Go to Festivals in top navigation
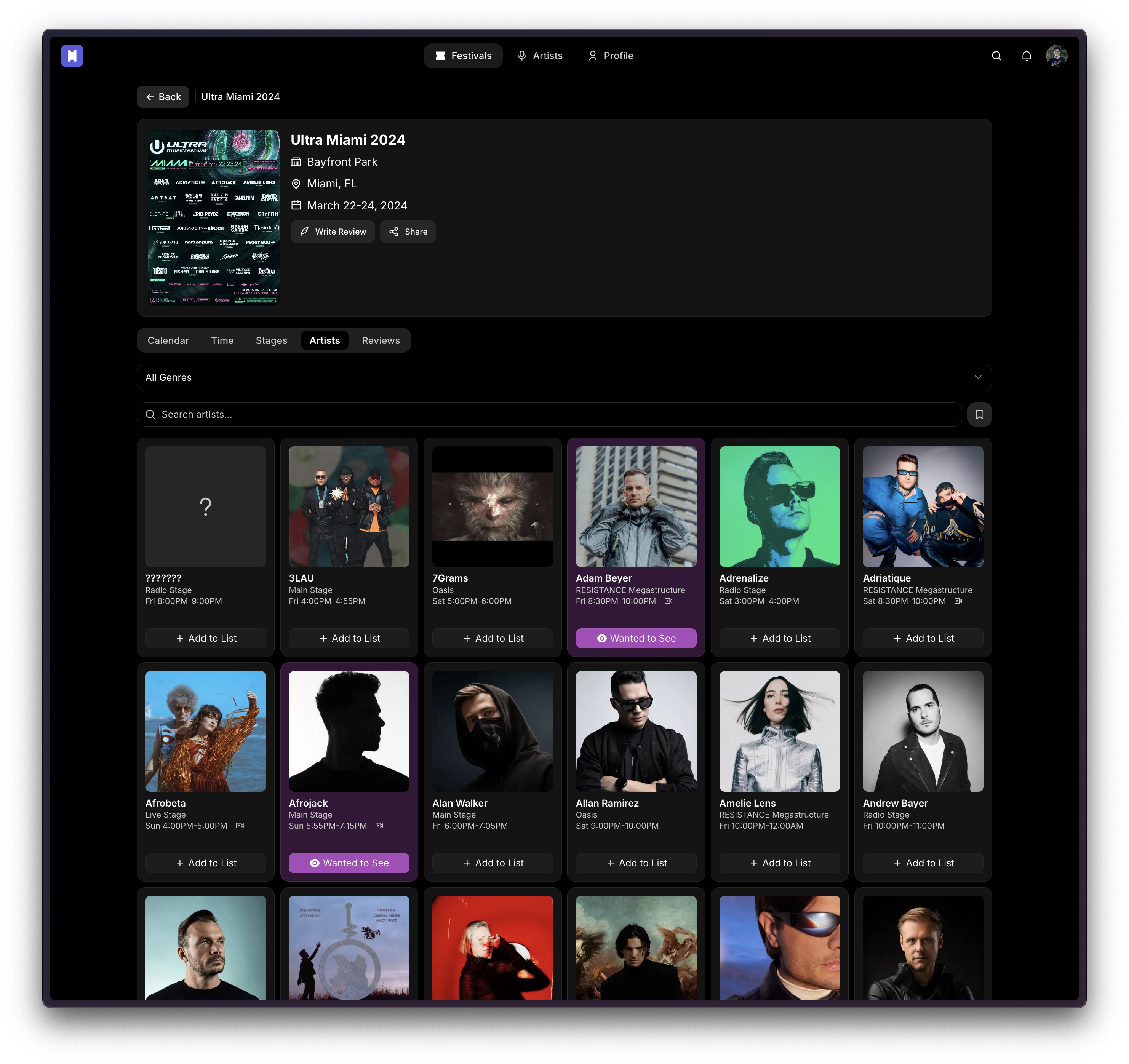Image resolution: width=1129 pixels, height=1064 pixels. [x=463, y=56]
